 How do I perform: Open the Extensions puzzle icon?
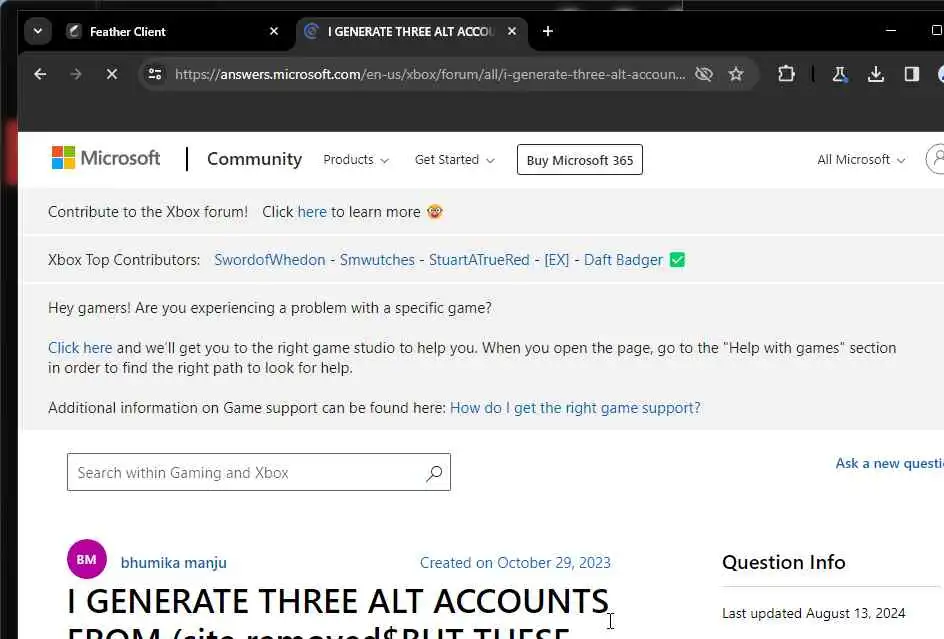click(786, 74)
